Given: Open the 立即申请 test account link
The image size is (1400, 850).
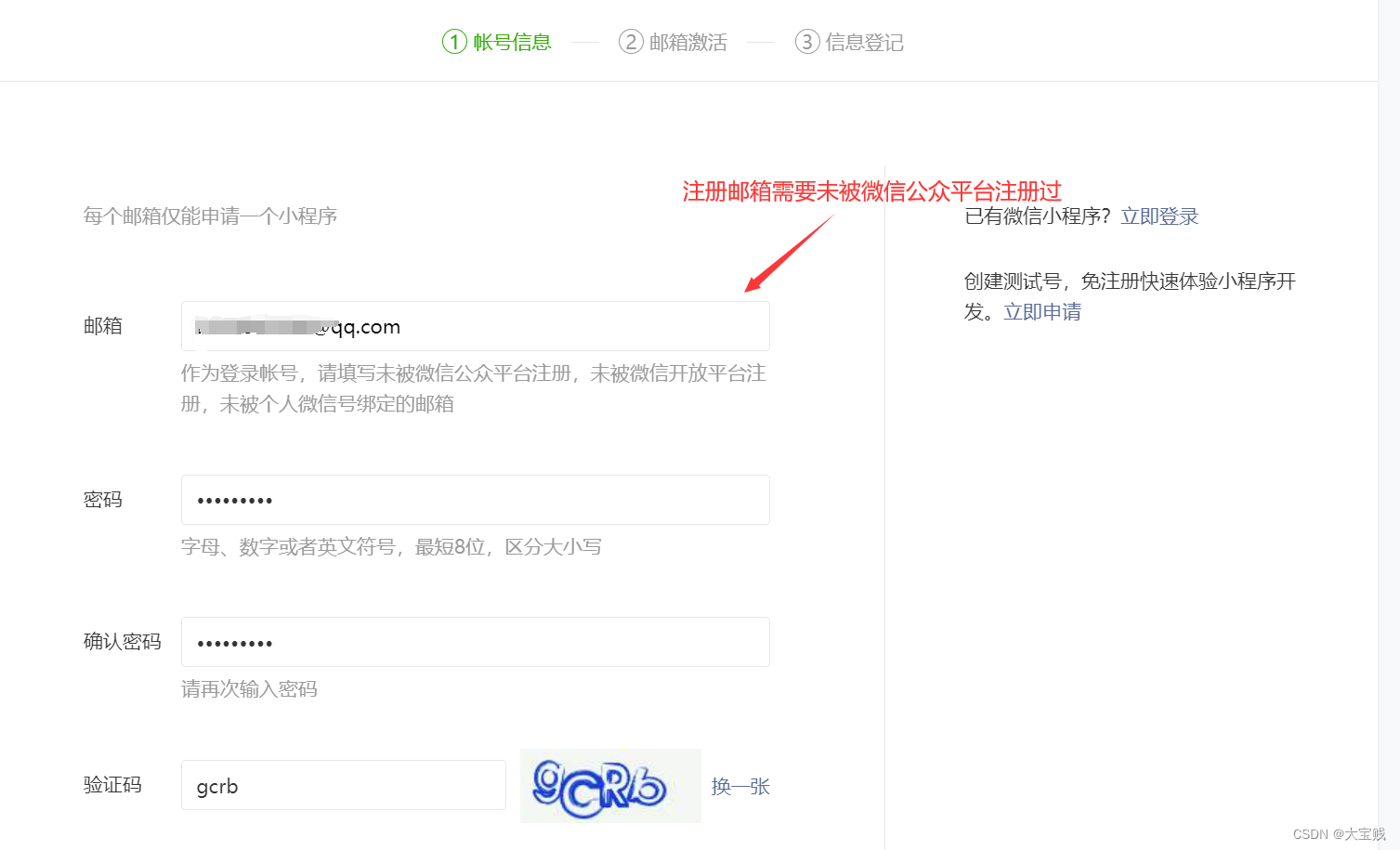Looking at the screenshot, I should point(1042,312).
